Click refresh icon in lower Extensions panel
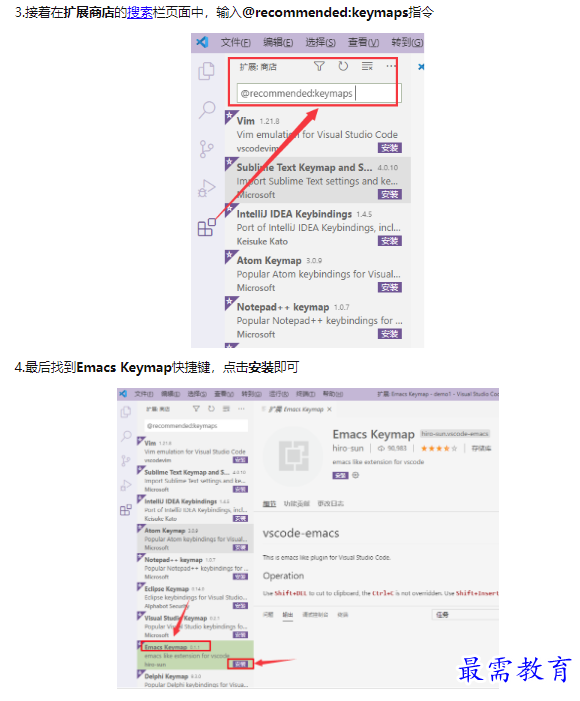The height and width of the screenshot is (701, 580). click(211, 409)
